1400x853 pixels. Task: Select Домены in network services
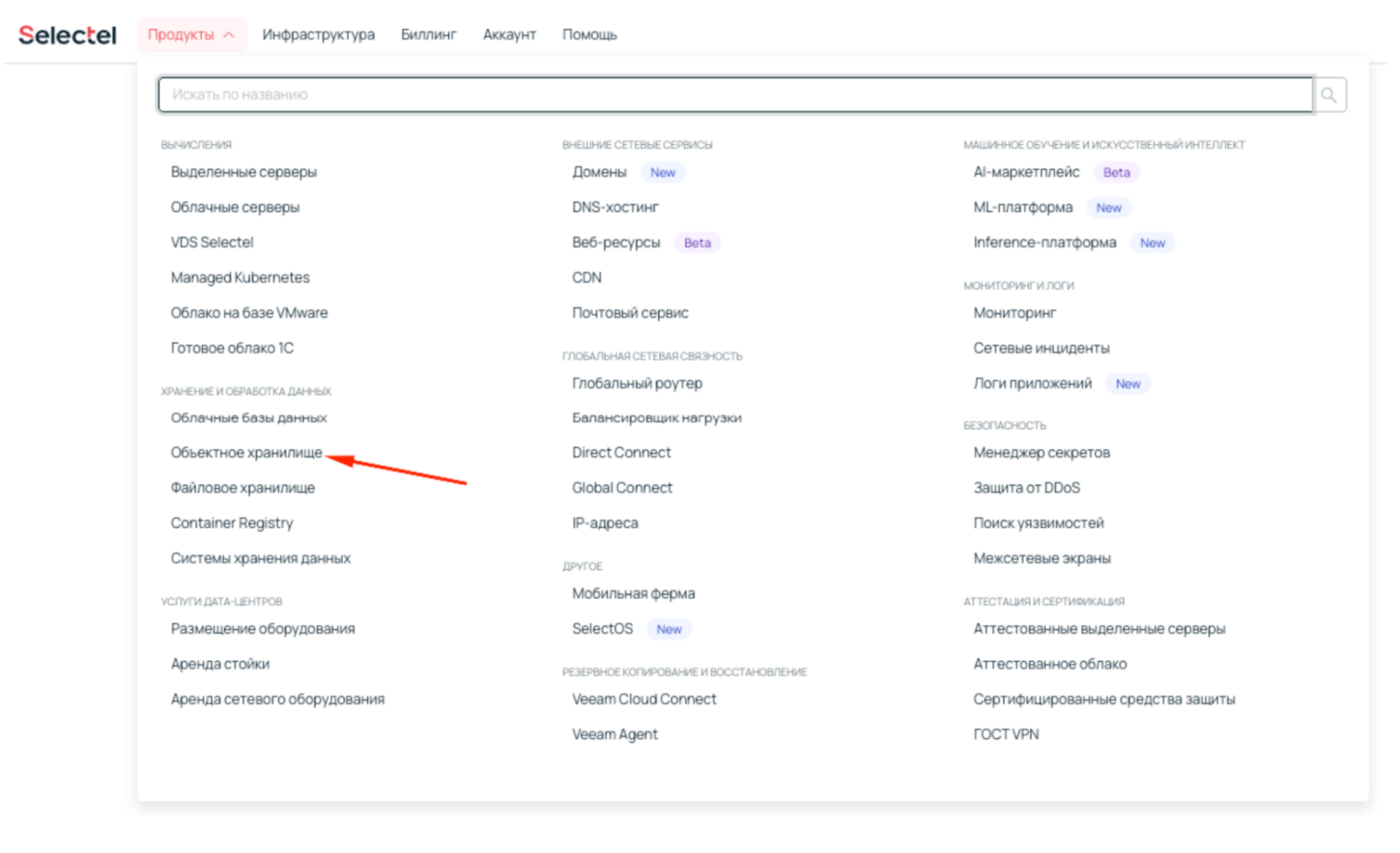(x=599, y=172)
